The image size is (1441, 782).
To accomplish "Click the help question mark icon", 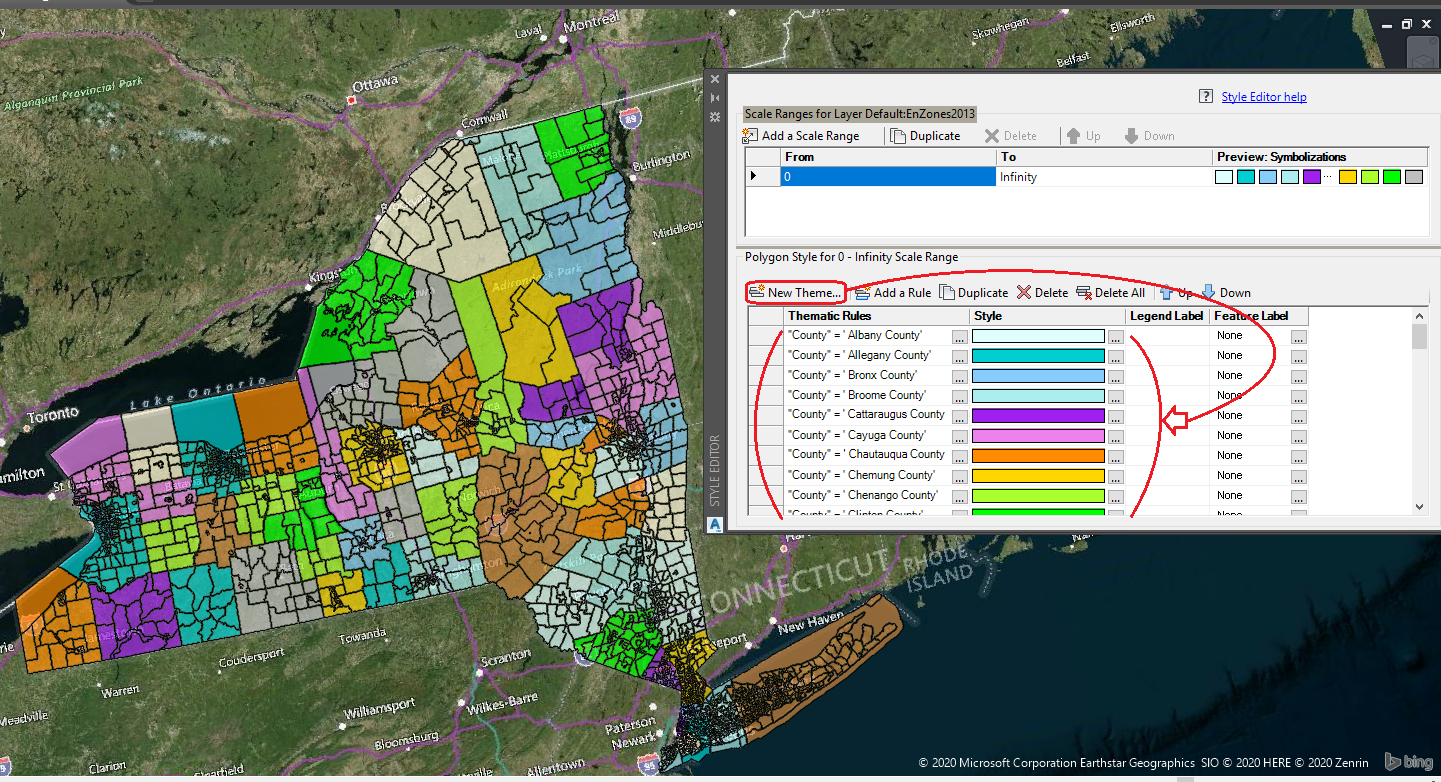I will pyautogui.click(x=1207, y=96).
